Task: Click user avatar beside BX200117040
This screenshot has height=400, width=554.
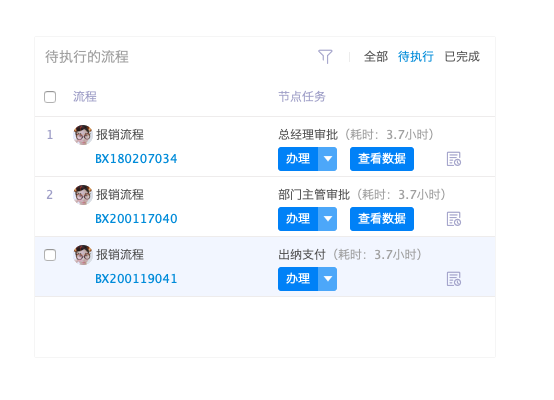Action: pos(83,195)
